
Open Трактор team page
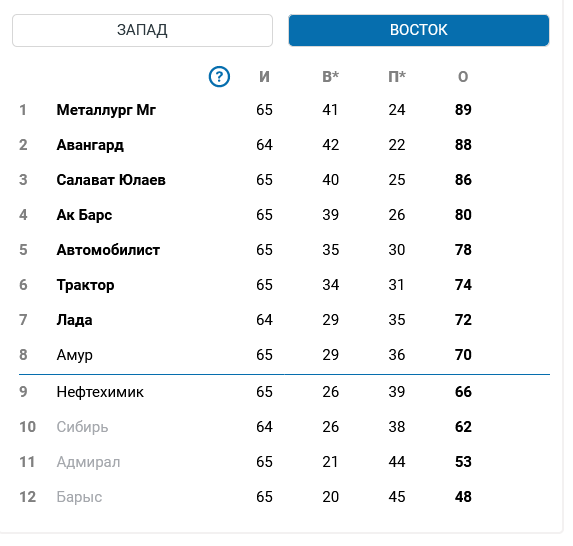tap(85, 285)
